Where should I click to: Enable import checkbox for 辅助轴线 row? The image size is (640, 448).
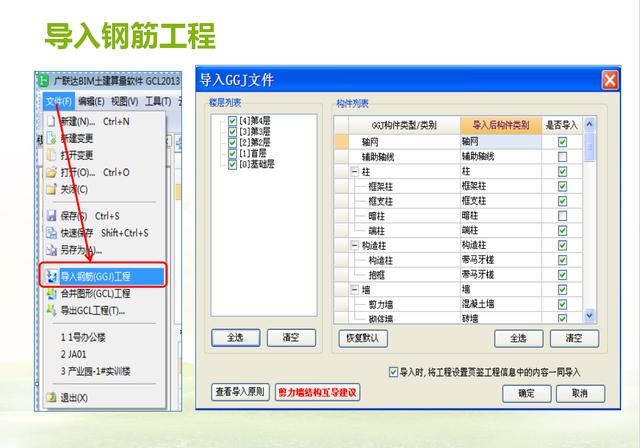(562, 157)
